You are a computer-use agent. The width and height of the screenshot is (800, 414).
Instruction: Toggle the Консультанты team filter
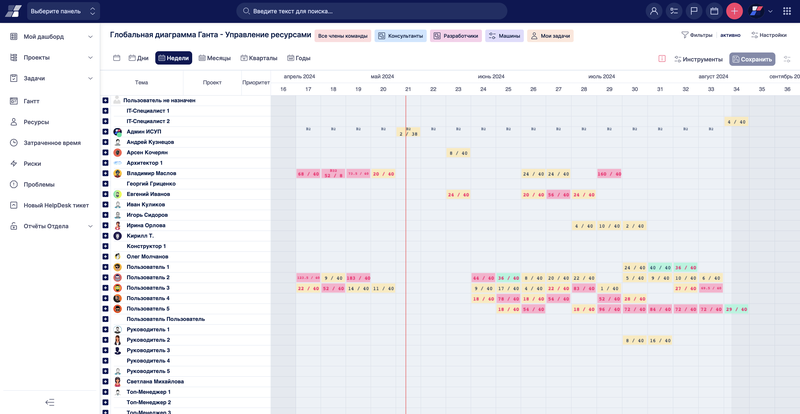coord(400,36)
